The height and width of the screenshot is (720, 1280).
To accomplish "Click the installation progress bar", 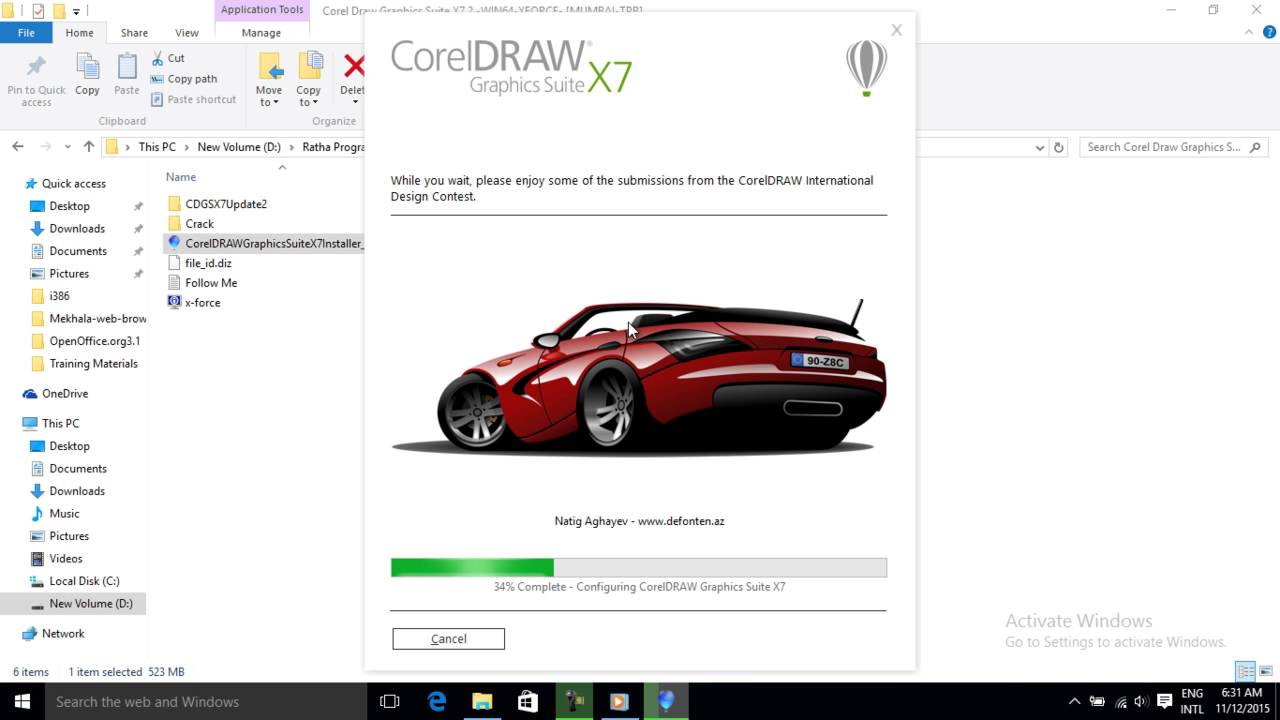I will (x=638, y=568).
